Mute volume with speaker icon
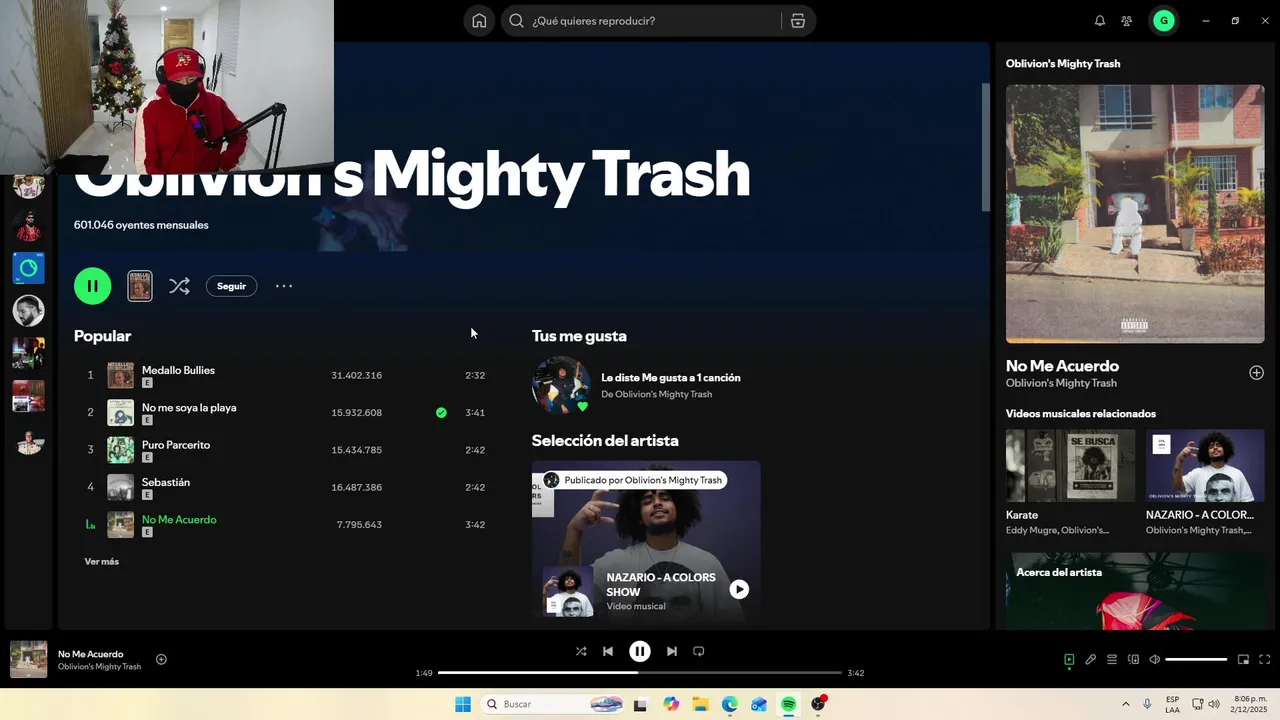Viewport: 1280px width, 720px height. [1154, 659]
